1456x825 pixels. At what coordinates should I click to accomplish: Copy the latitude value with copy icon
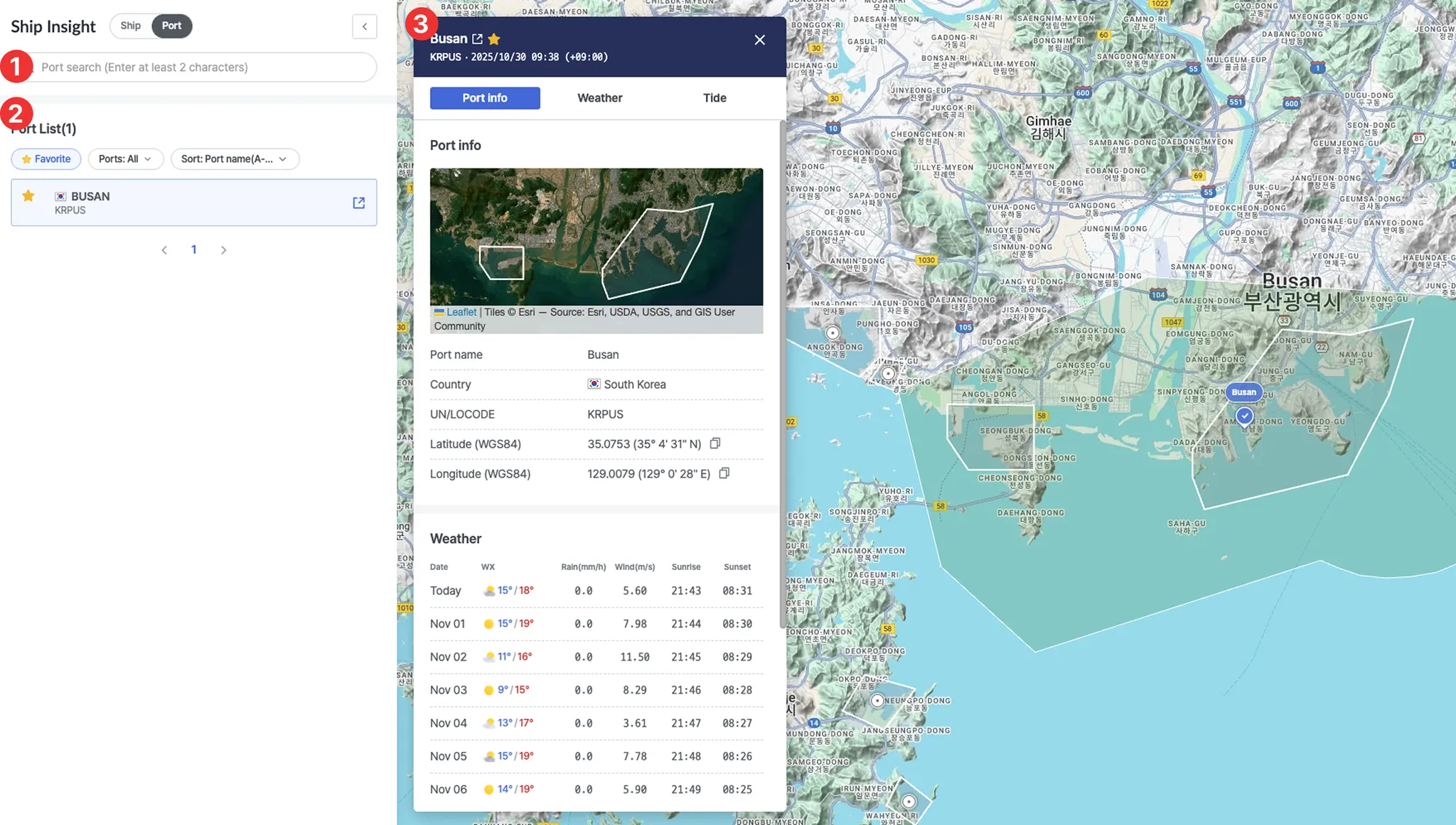click(715, 443)
